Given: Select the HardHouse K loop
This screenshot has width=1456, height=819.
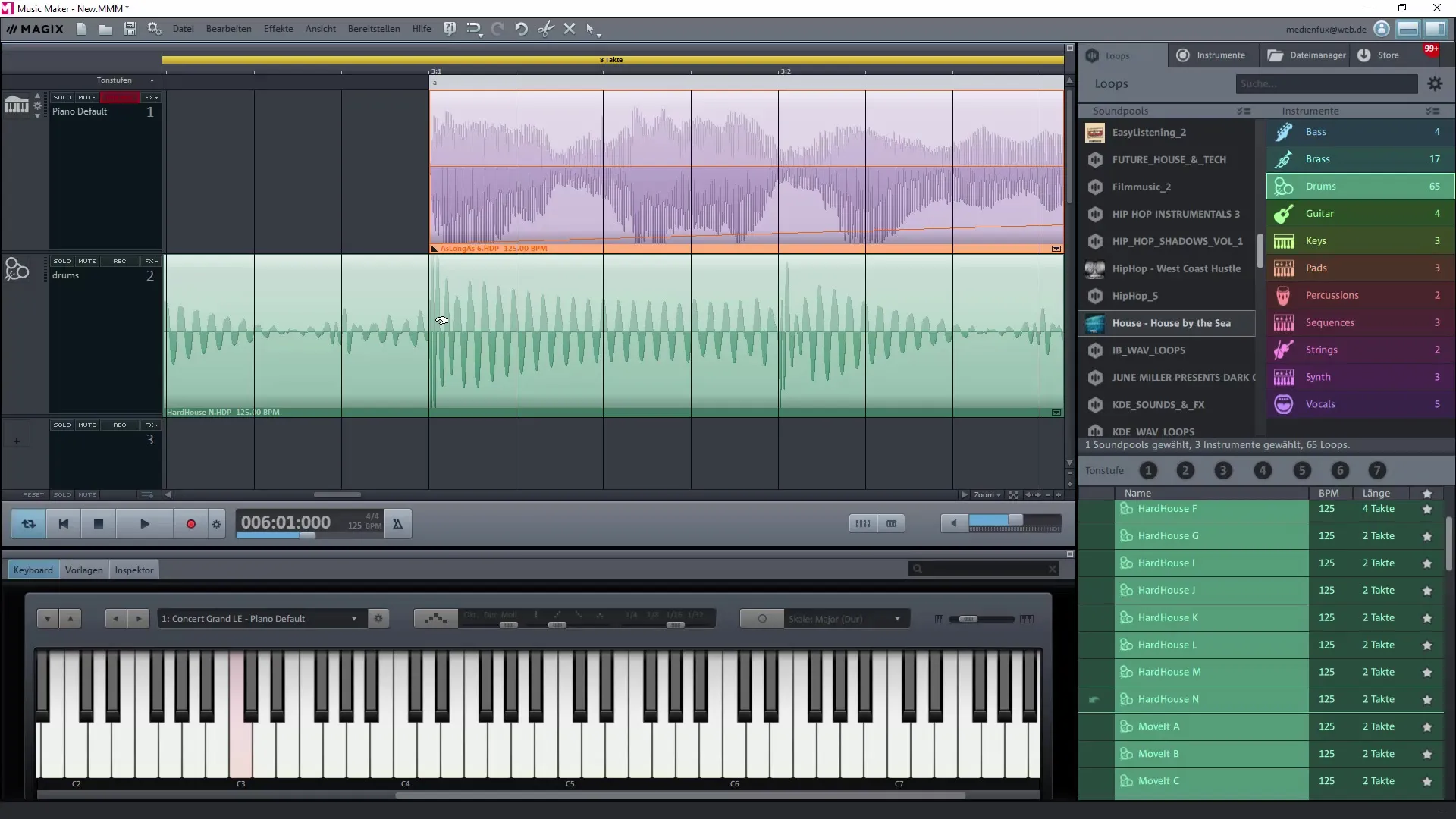Looking at the screenshot, I should coord(1212,618).
